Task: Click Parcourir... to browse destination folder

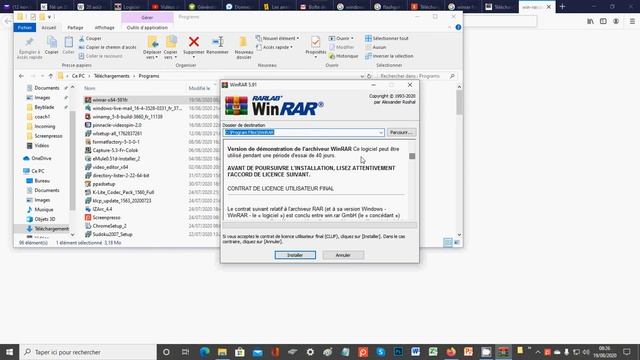Action: click(x=401, y=132)
